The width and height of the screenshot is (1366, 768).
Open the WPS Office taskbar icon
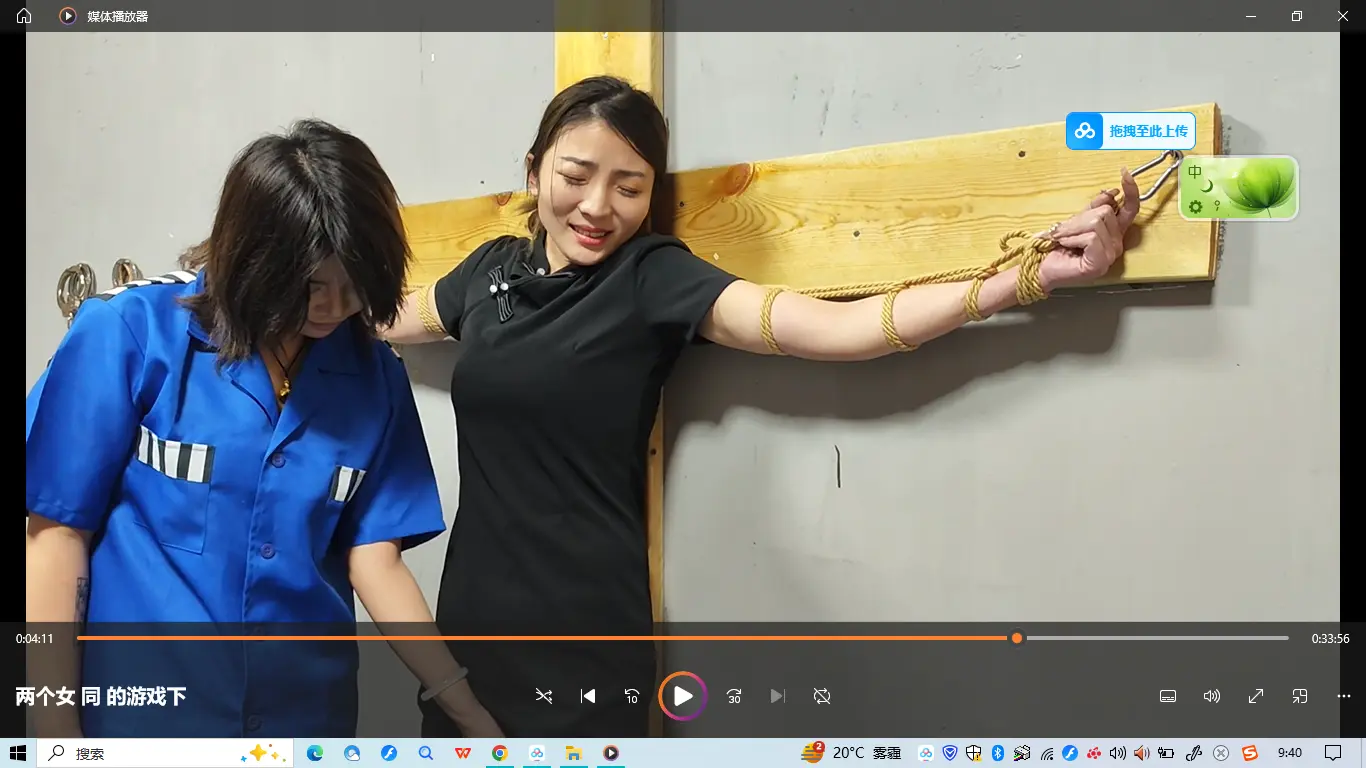(463, 753)
